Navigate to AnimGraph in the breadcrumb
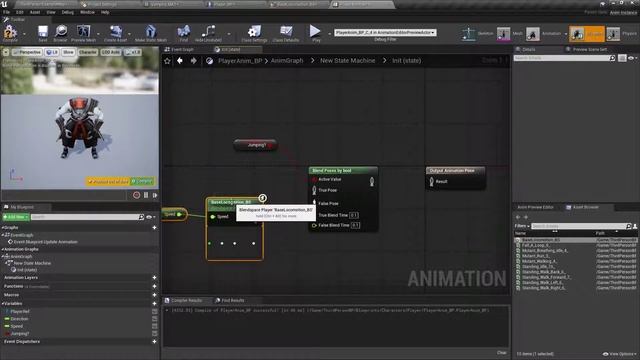Image resolution: width=640 pixels, height=360 pixels. tap(287, 61)
